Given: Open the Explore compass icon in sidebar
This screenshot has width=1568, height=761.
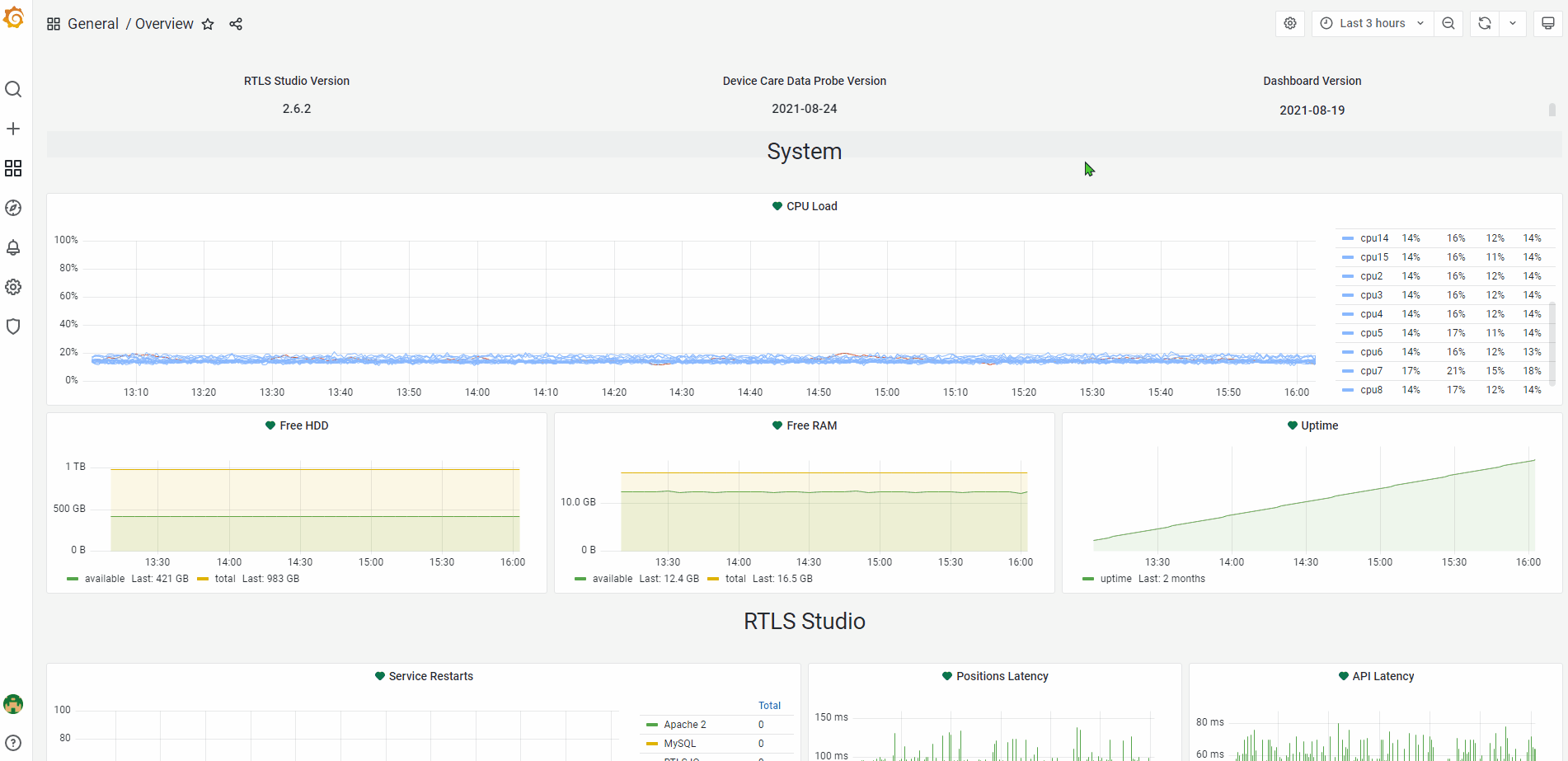Looking at the screenshot, I should point(13,208).
